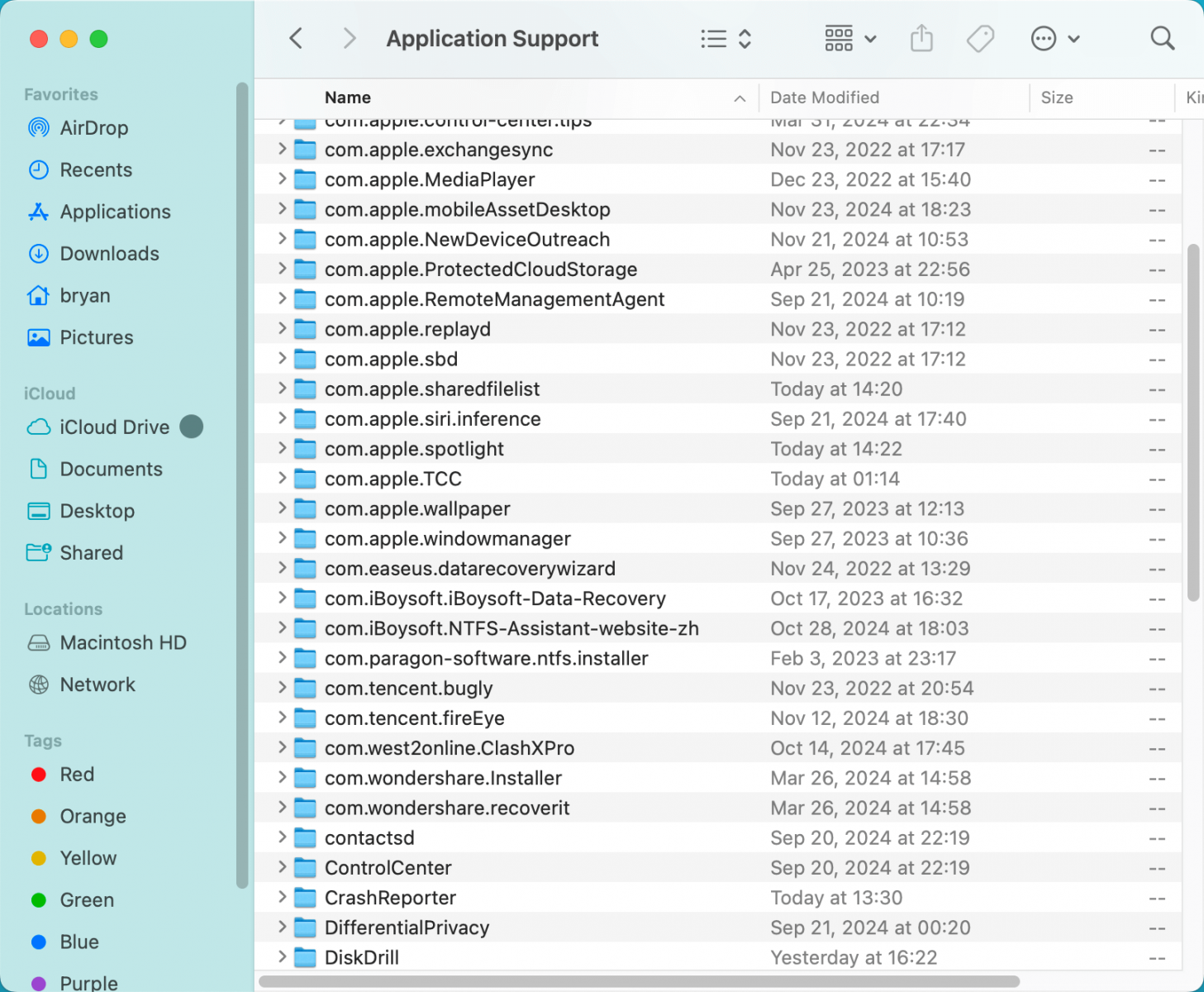Image resolution: width=1204 pixels, height=992 pixels.
Task: Click the horizontal scrollbar at the bottom
Action: tap(640, 981)
